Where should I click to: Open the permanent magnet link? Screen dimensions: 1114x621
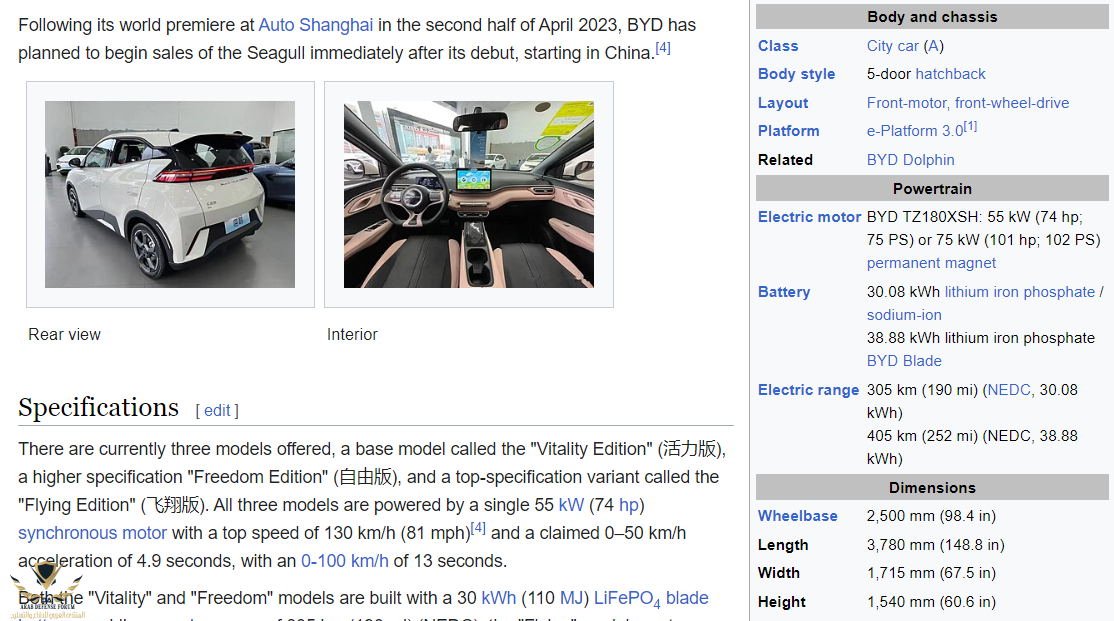tap(931, 263)
